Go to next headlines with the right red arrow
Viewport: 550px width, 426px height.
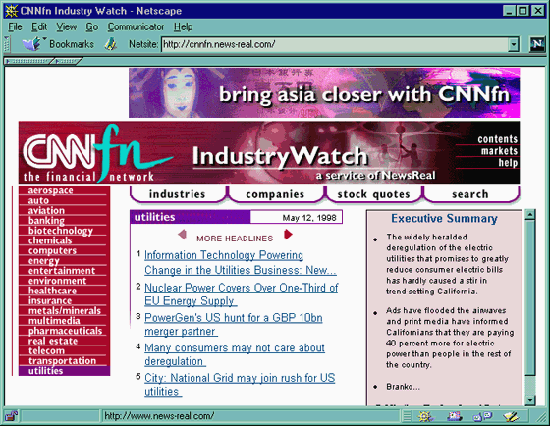tap(288, 234)
